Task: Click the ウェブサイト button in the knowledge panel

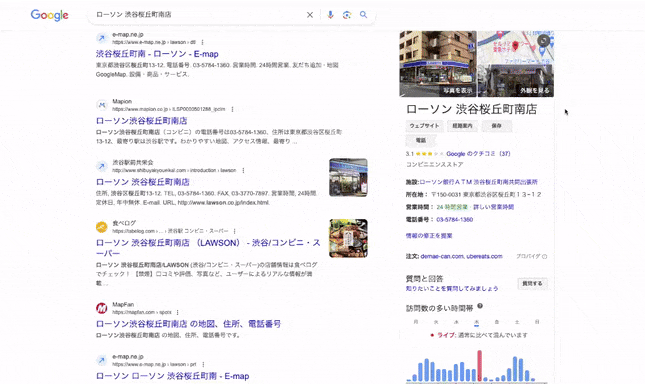Action: click(x=424, y=126)
